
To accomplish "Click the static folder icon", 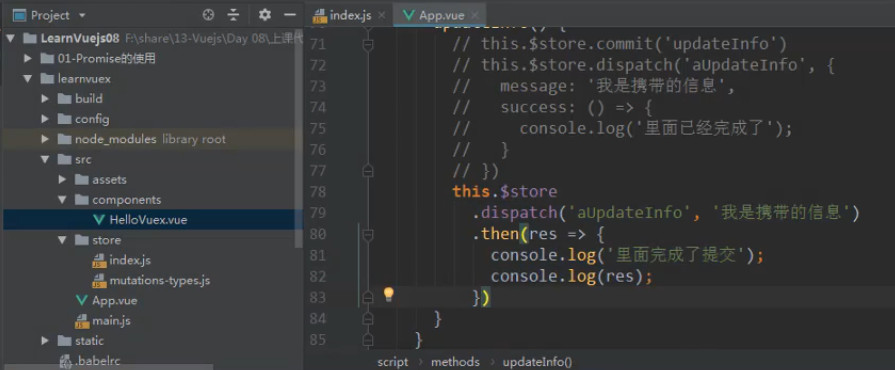I will click(64, 341).
